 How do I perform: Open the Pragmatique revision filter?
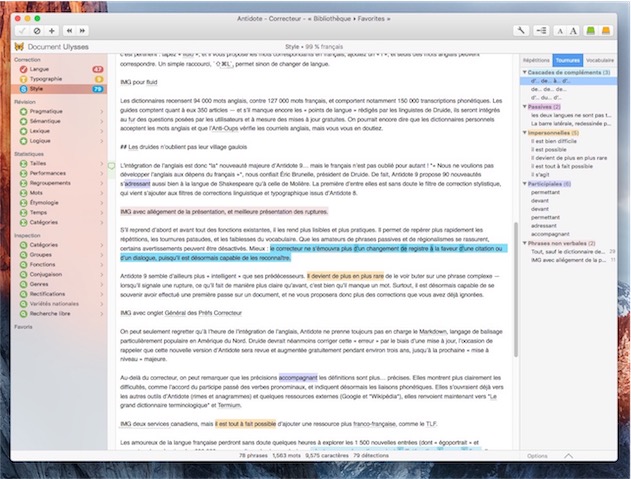click(x=60, y=111)
